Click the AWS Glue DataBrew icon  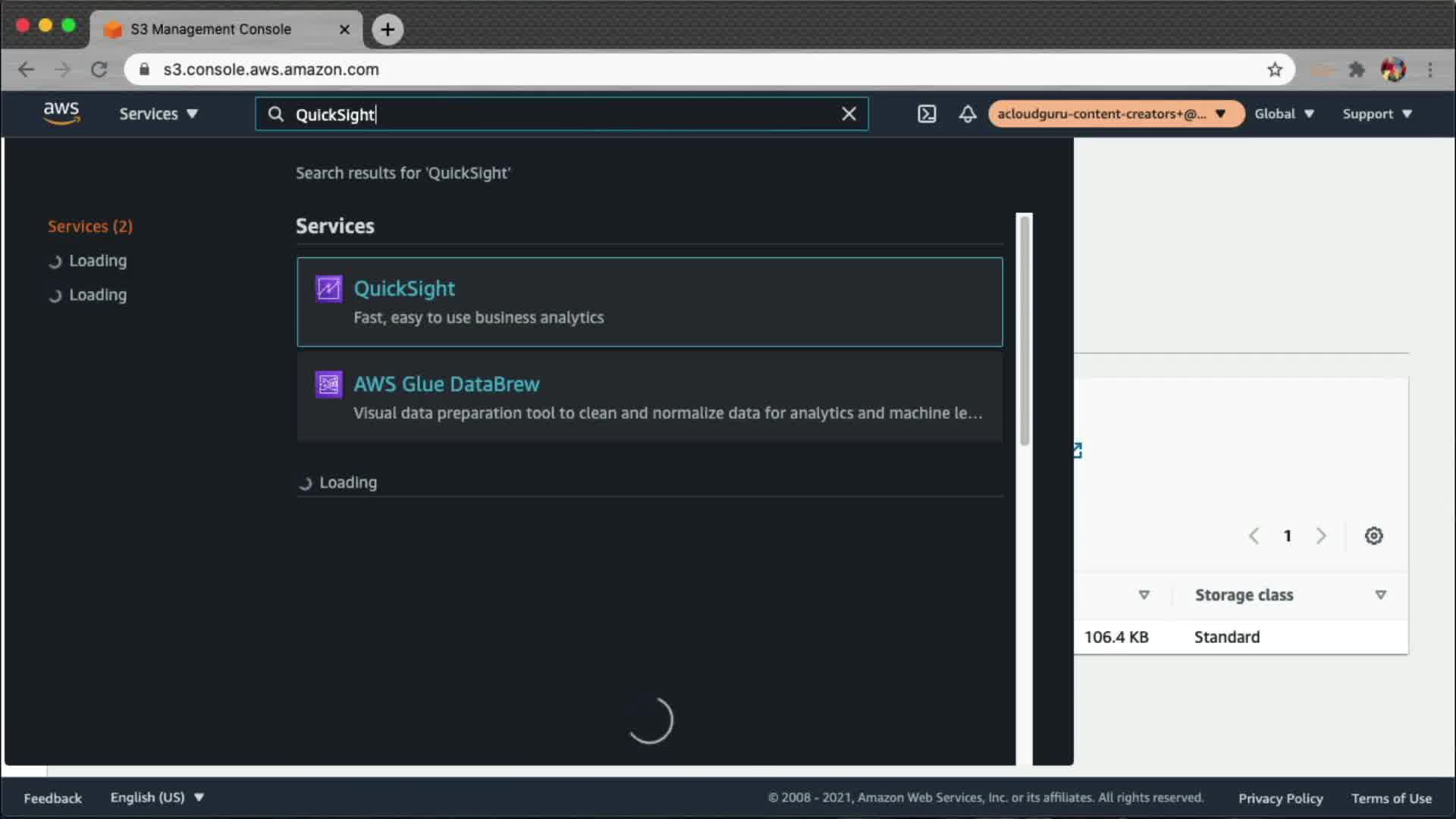coord(328,384)
